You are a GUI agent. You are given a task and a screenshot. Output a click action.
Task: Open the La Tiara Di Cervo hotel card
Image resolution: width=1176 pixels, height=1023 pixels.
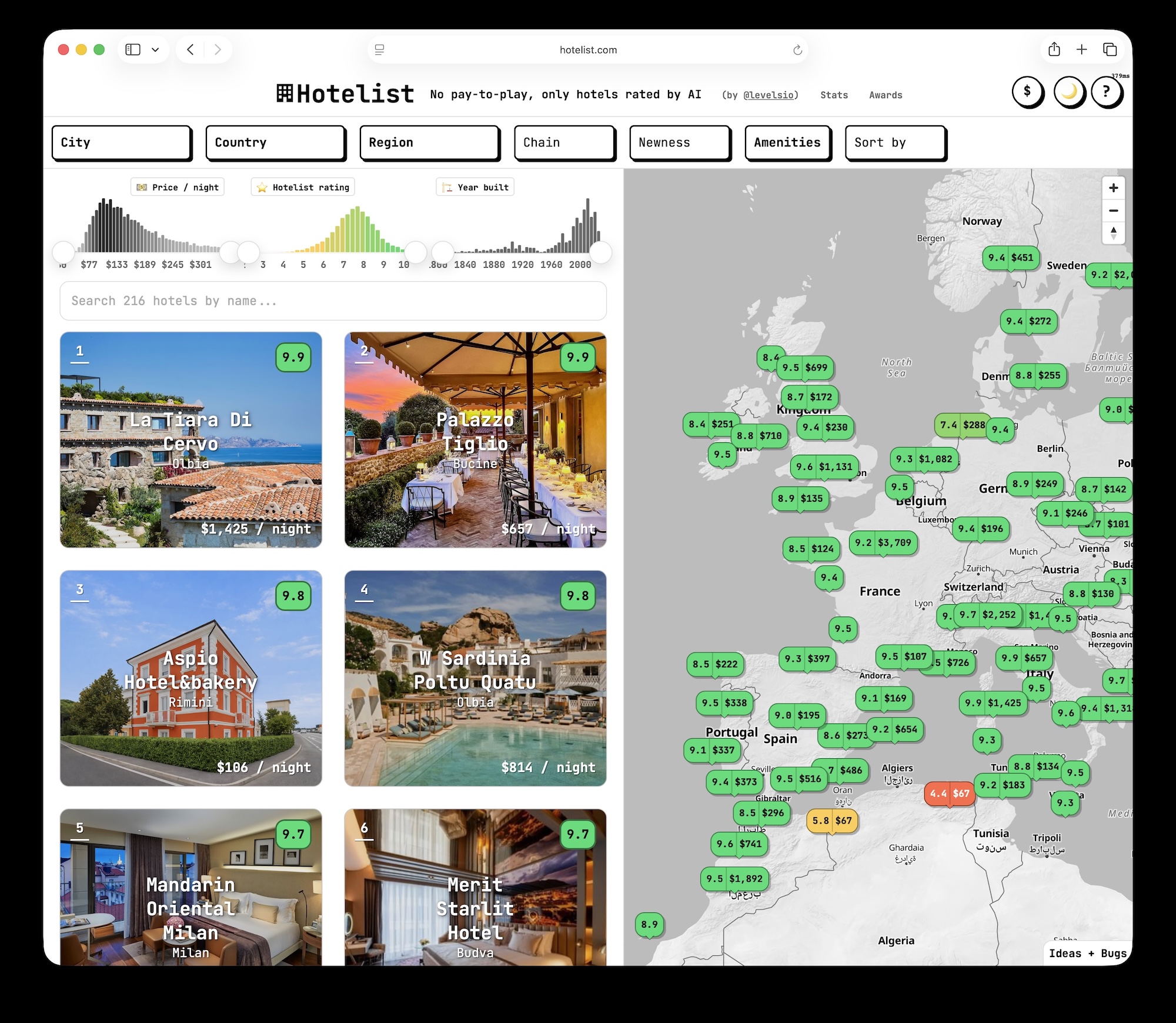[191, 440]
